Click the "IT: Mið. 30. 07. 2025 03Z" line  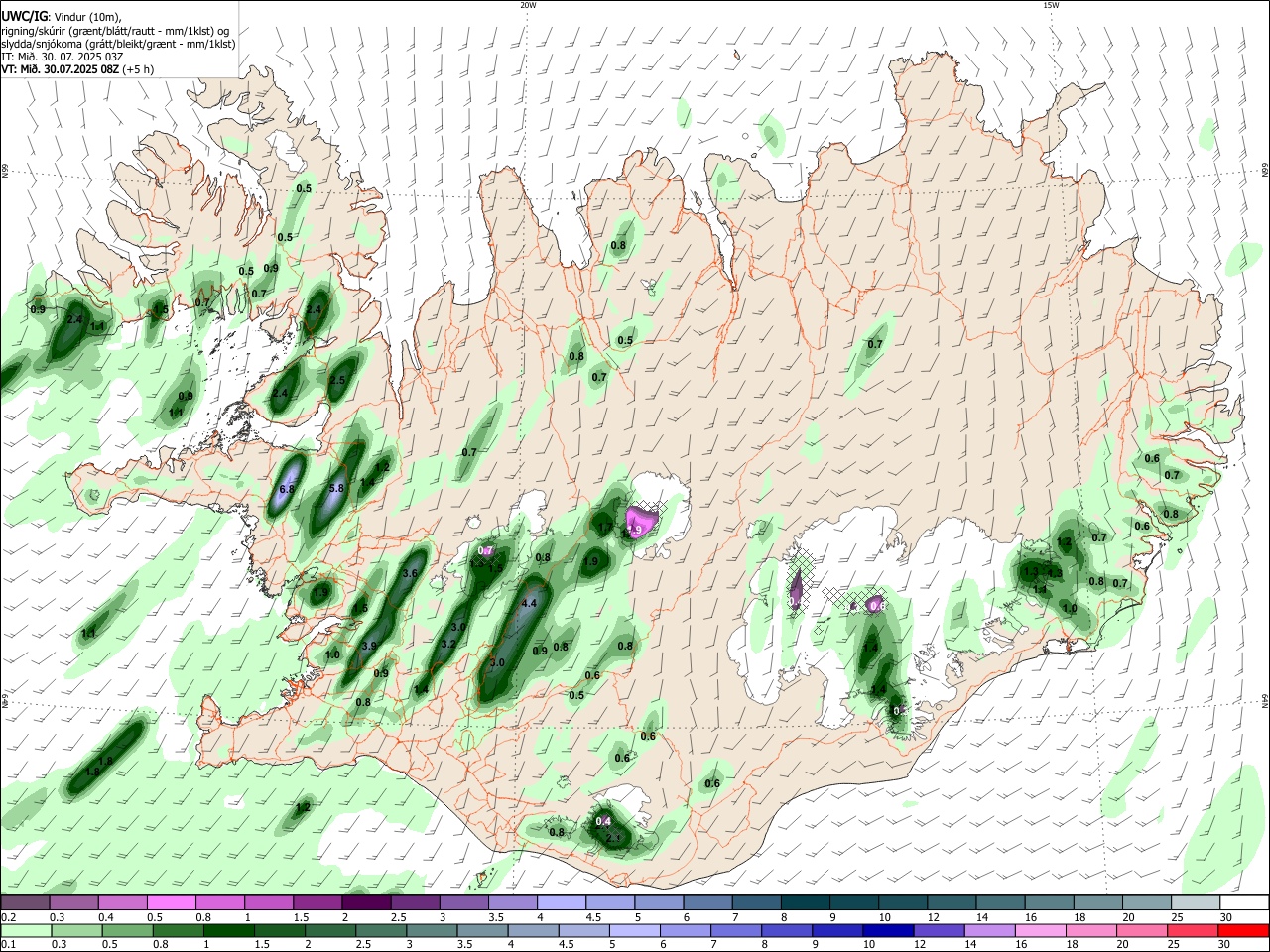[63, 57]
